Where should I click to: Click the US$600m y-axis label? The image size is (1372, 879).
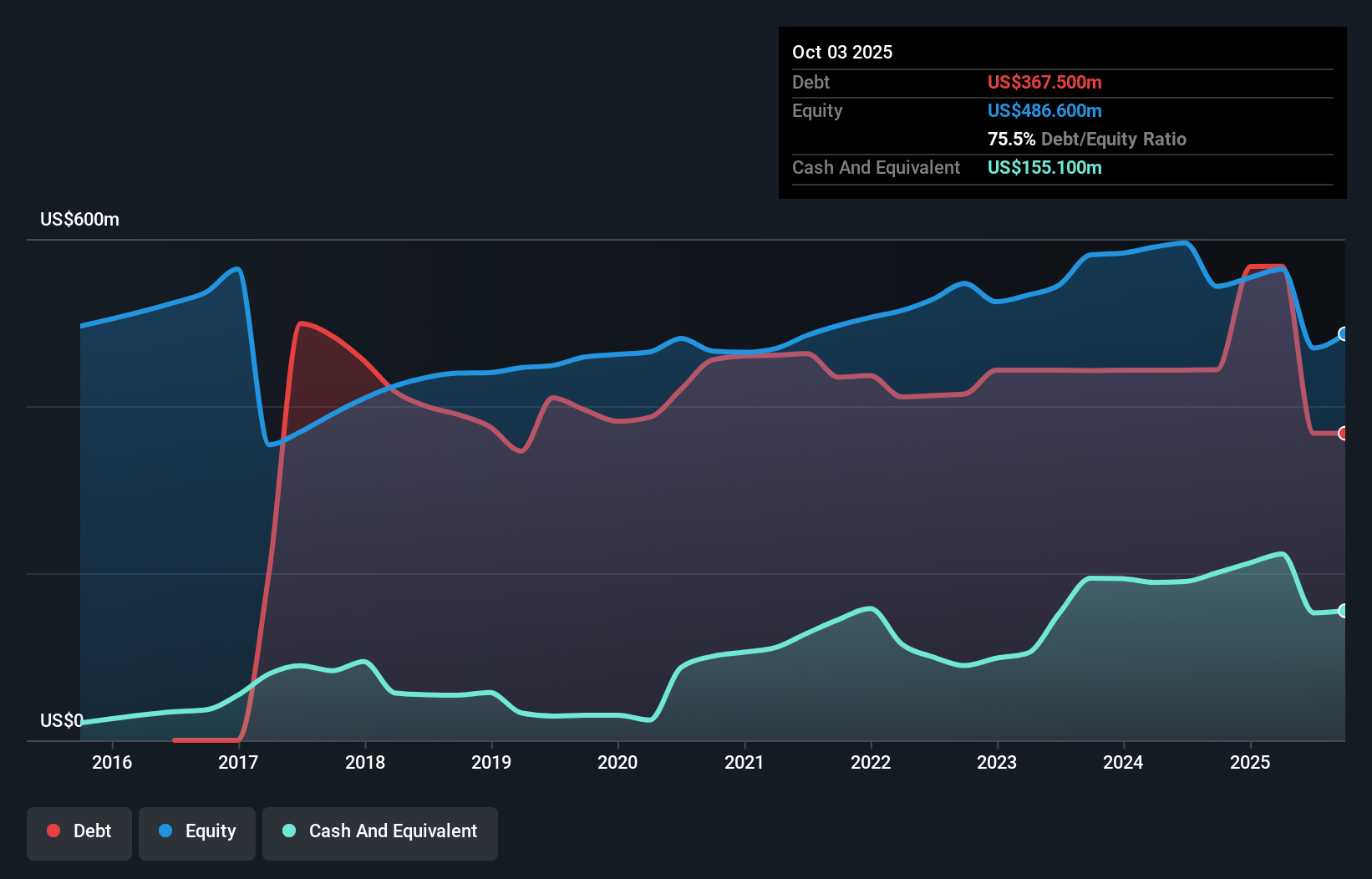coord(80,220)
